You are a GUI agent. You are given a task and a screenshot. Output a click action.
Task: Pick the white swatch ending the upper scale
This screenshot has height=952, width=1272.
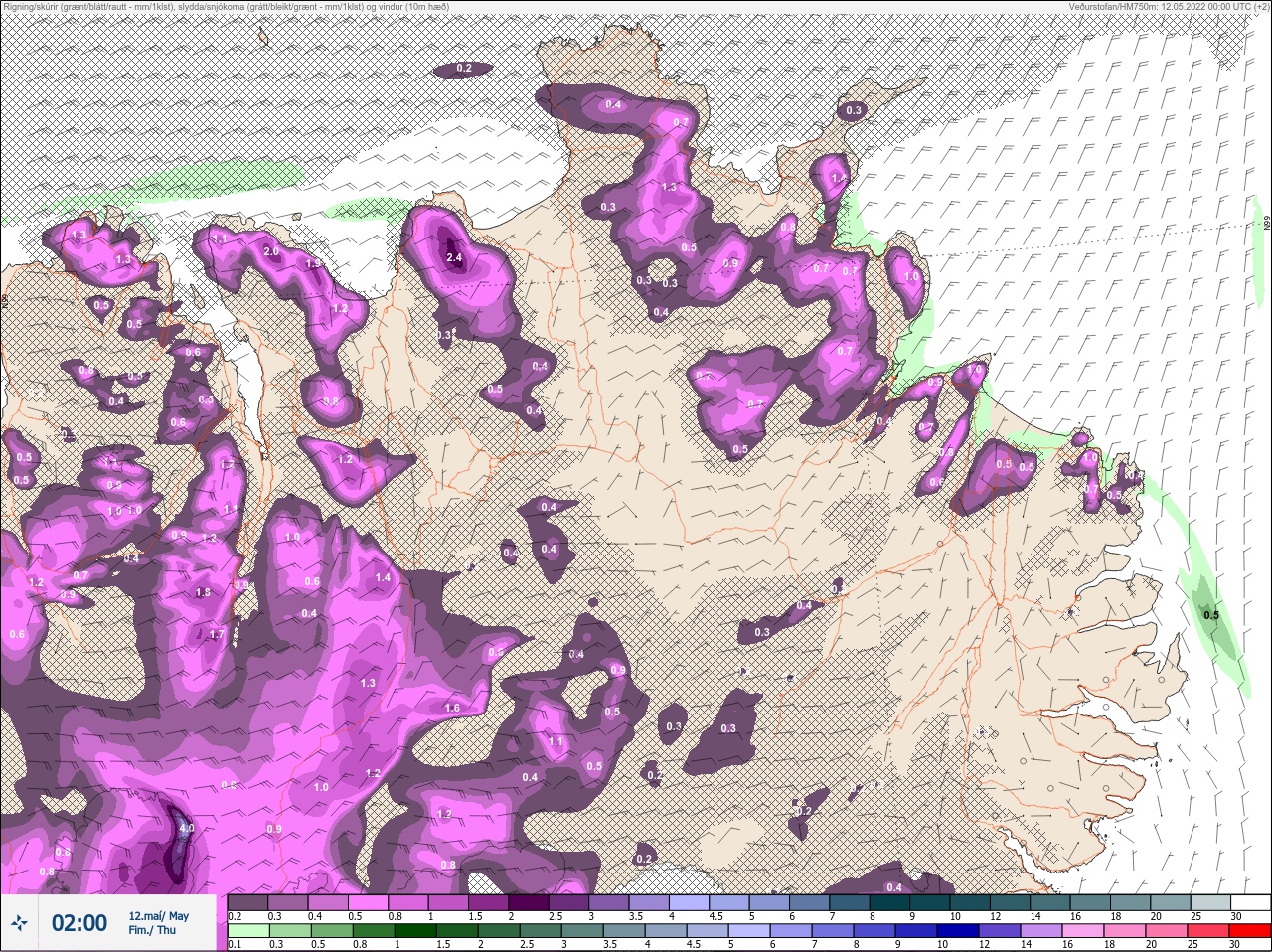tap(1250, 902)
